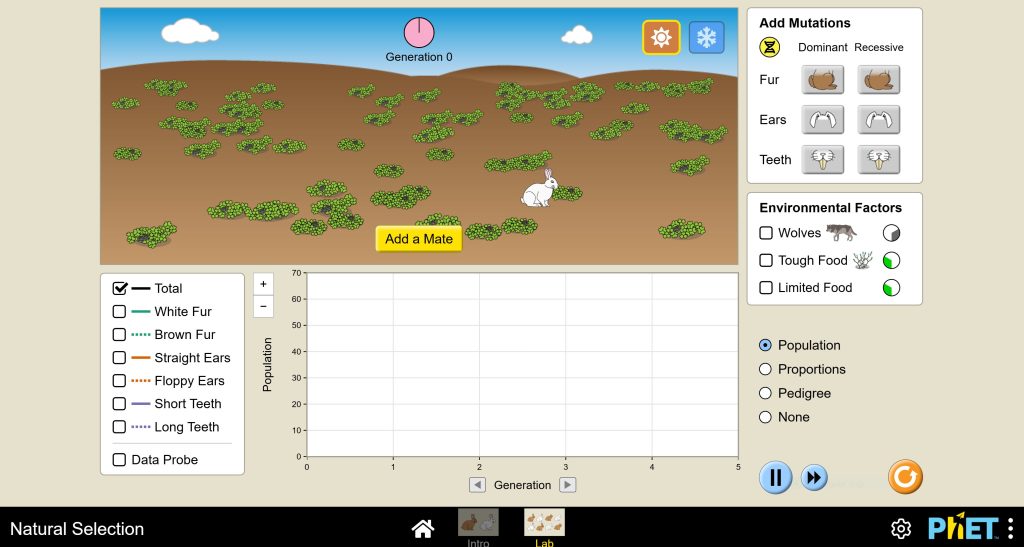Switch to the Intro screen tab
The image size is (1024, 547).
click(478, 525)
